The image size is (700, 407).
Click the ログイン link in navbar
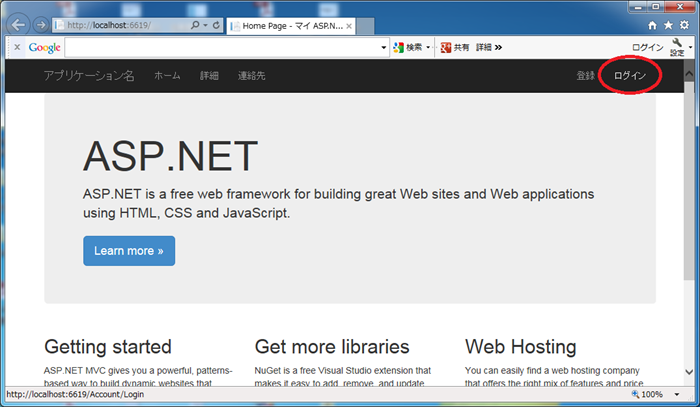(x=630, y=75)
